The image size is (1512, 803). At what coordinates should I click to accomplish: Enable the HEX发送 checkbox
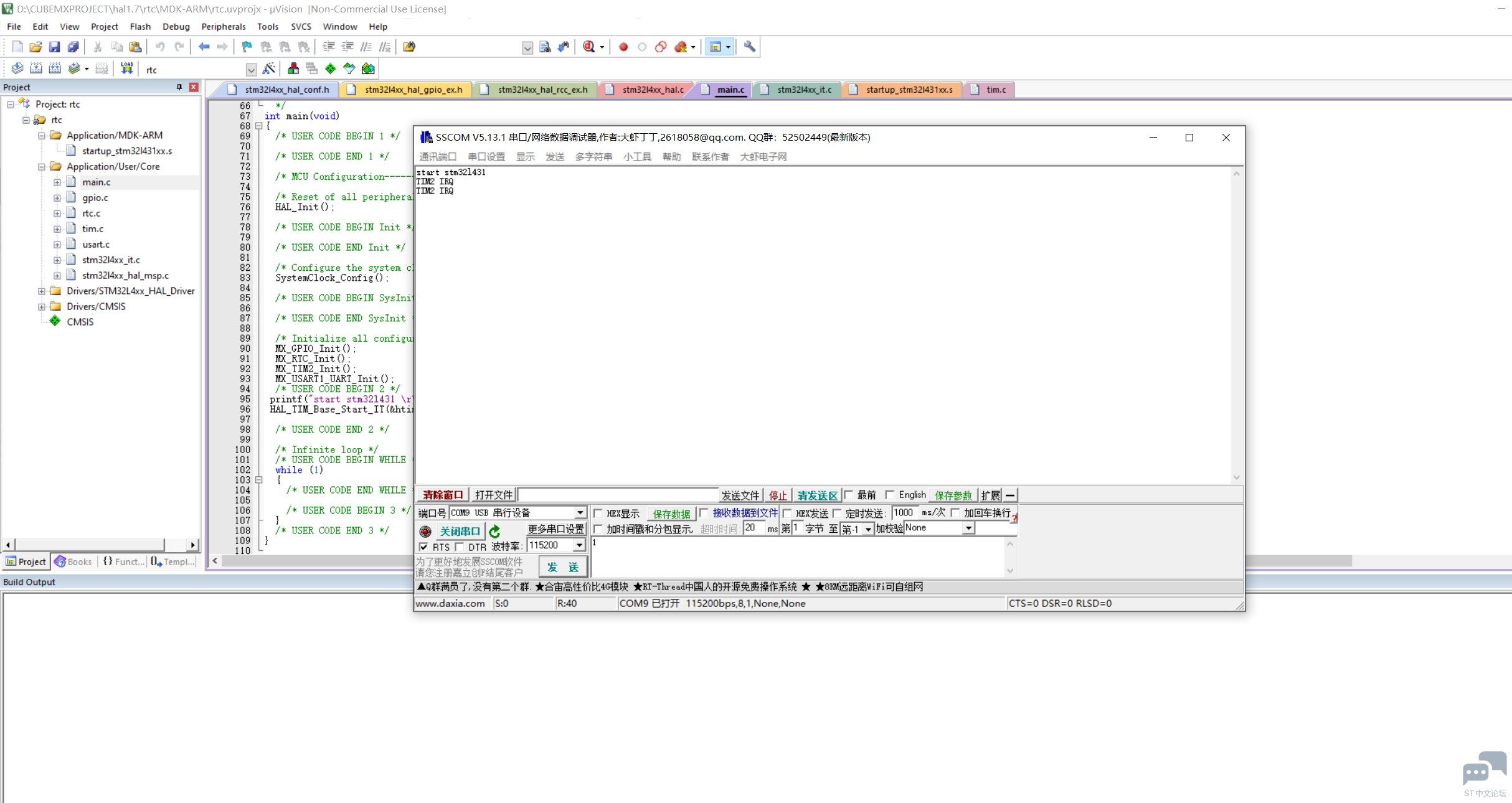787,513
